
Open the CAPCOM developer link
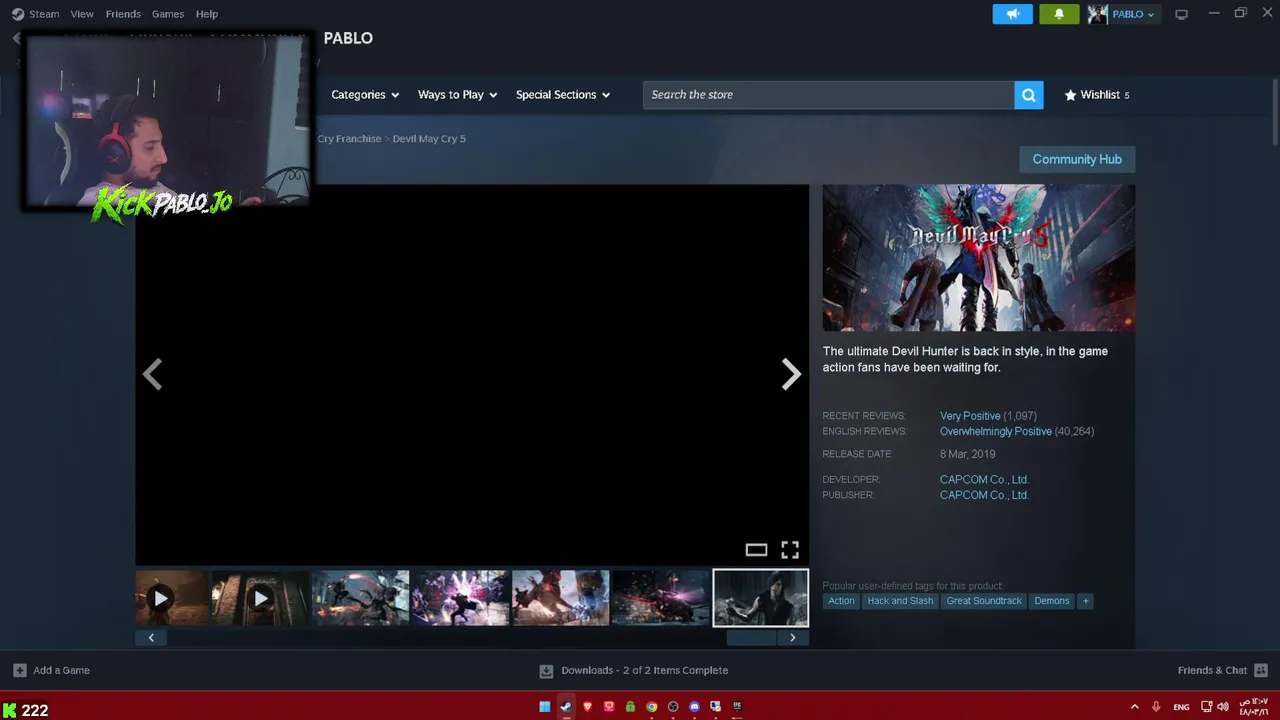click(984, 480)
